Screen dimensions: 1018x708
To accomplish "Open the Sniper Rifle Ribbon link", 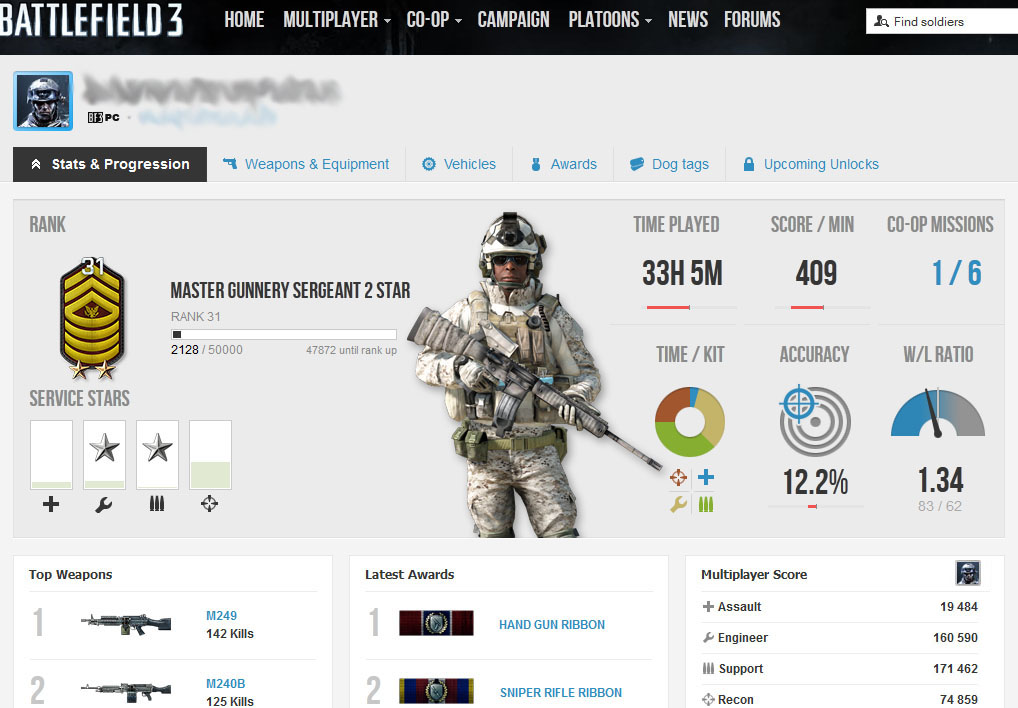I will click(561, 692).
